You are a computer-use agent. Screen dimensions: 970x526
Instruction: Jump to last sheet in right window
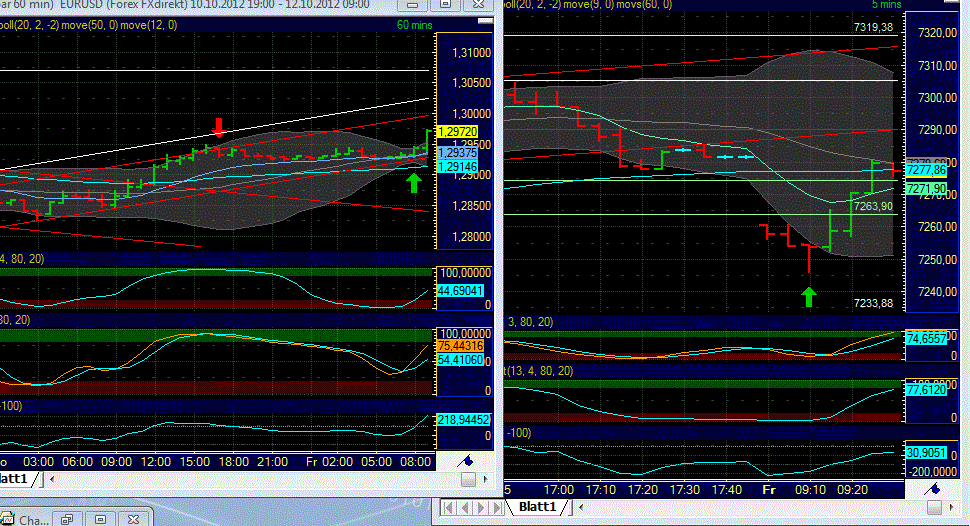(x=496, y=507)
